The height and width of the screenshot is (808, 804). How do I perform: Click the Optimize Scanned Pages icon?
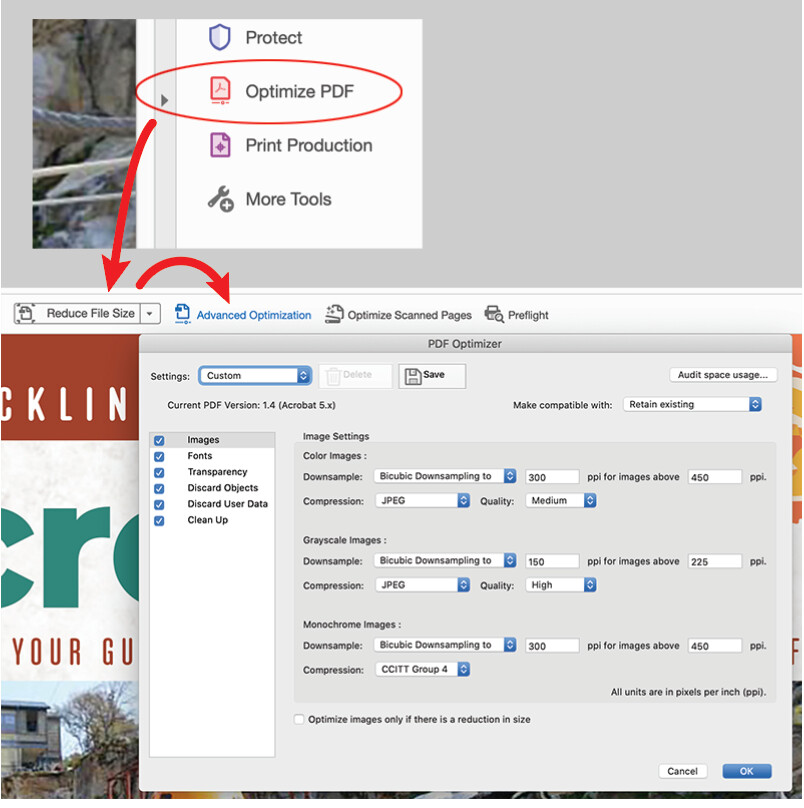[334, 314]
